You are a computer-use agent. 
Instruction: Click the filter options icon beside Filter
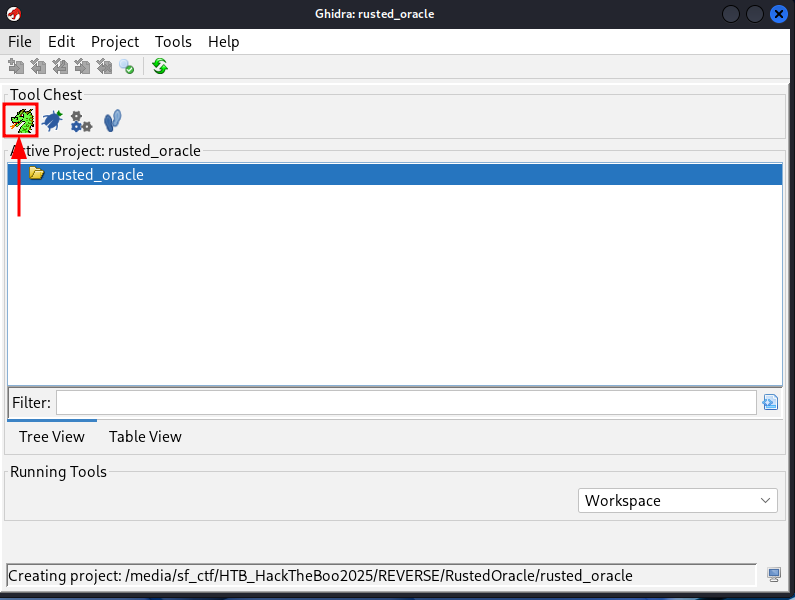pos(769,402)
